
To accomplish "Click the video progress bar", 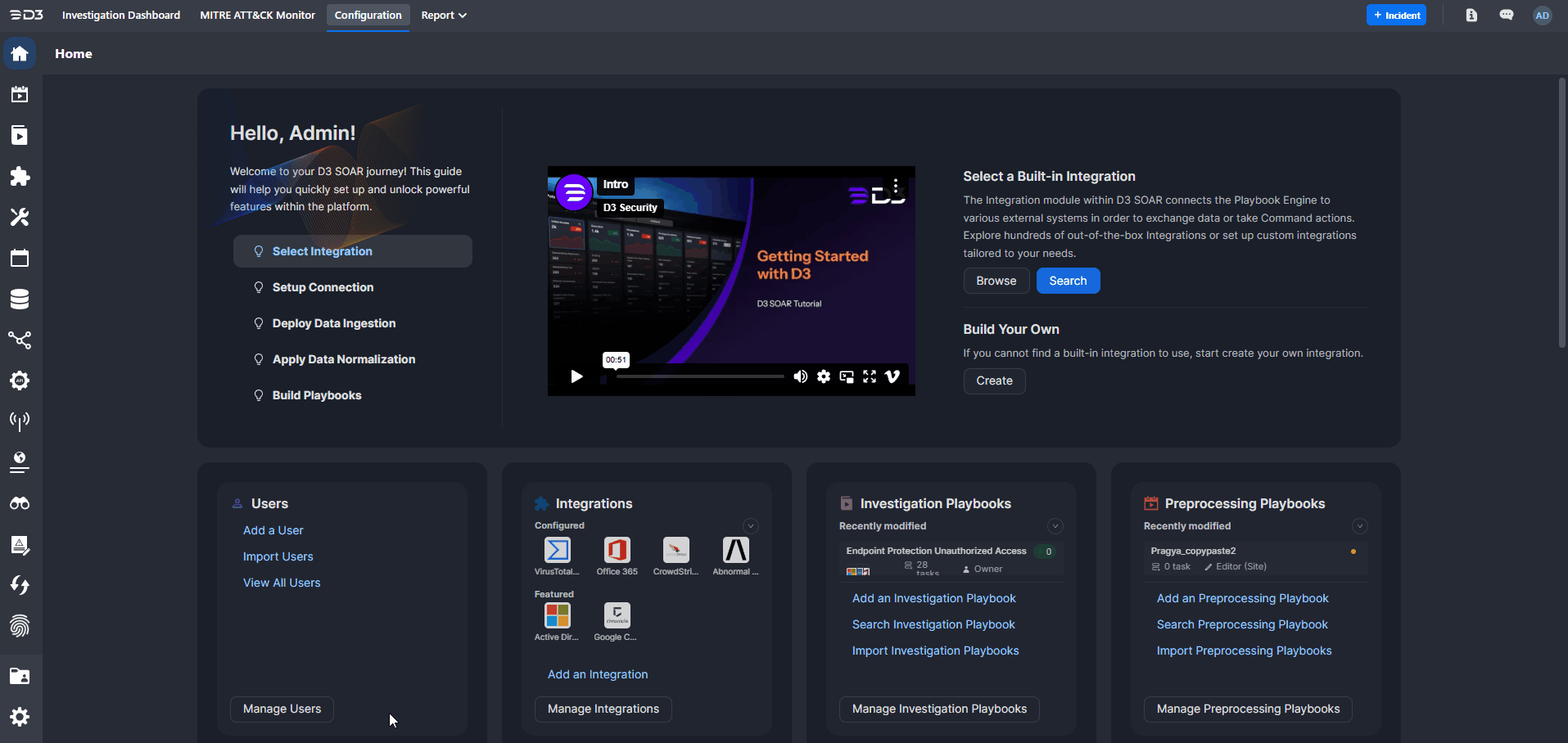I will point(700,376).
